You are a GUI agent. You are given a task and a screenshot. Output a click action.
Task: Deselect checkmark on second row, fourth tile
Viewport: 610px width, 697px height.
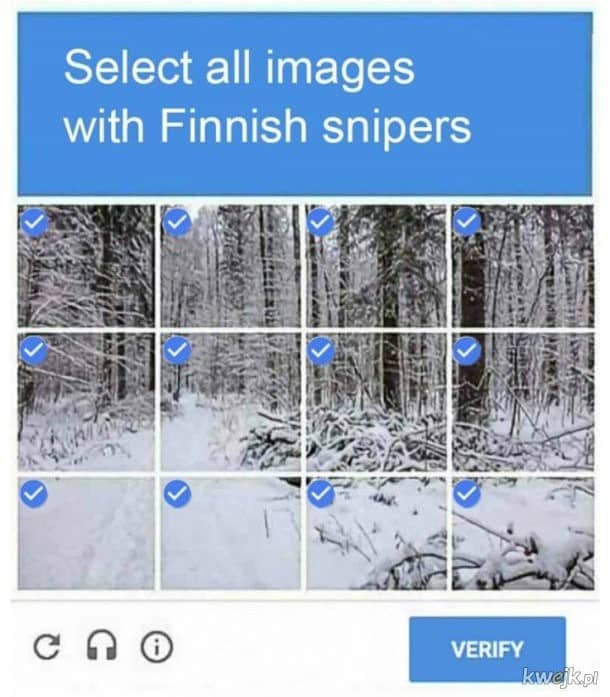[x=467, y=351]
